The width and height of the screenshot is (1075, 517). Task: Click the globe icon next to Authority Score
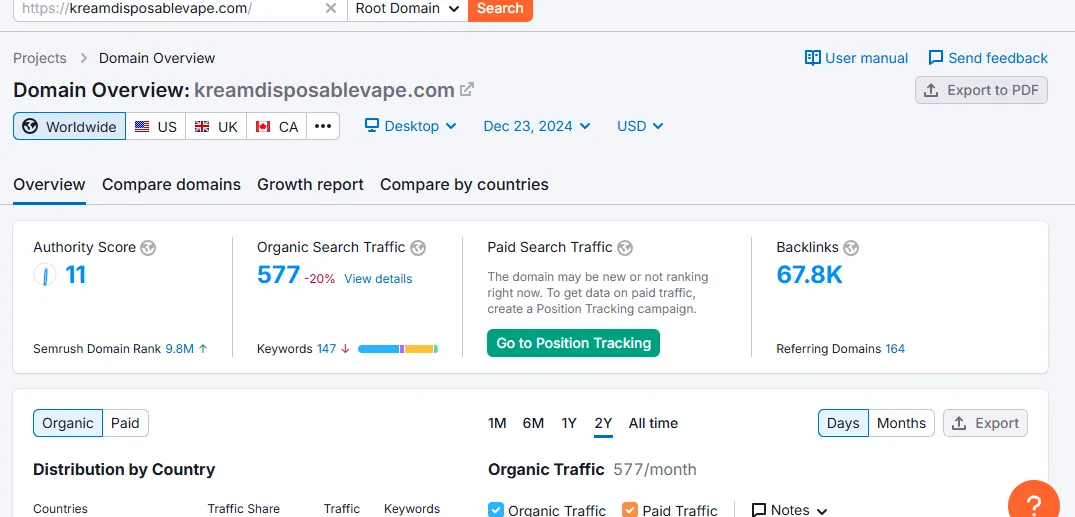pyautogui.click(x=148, y=248)
